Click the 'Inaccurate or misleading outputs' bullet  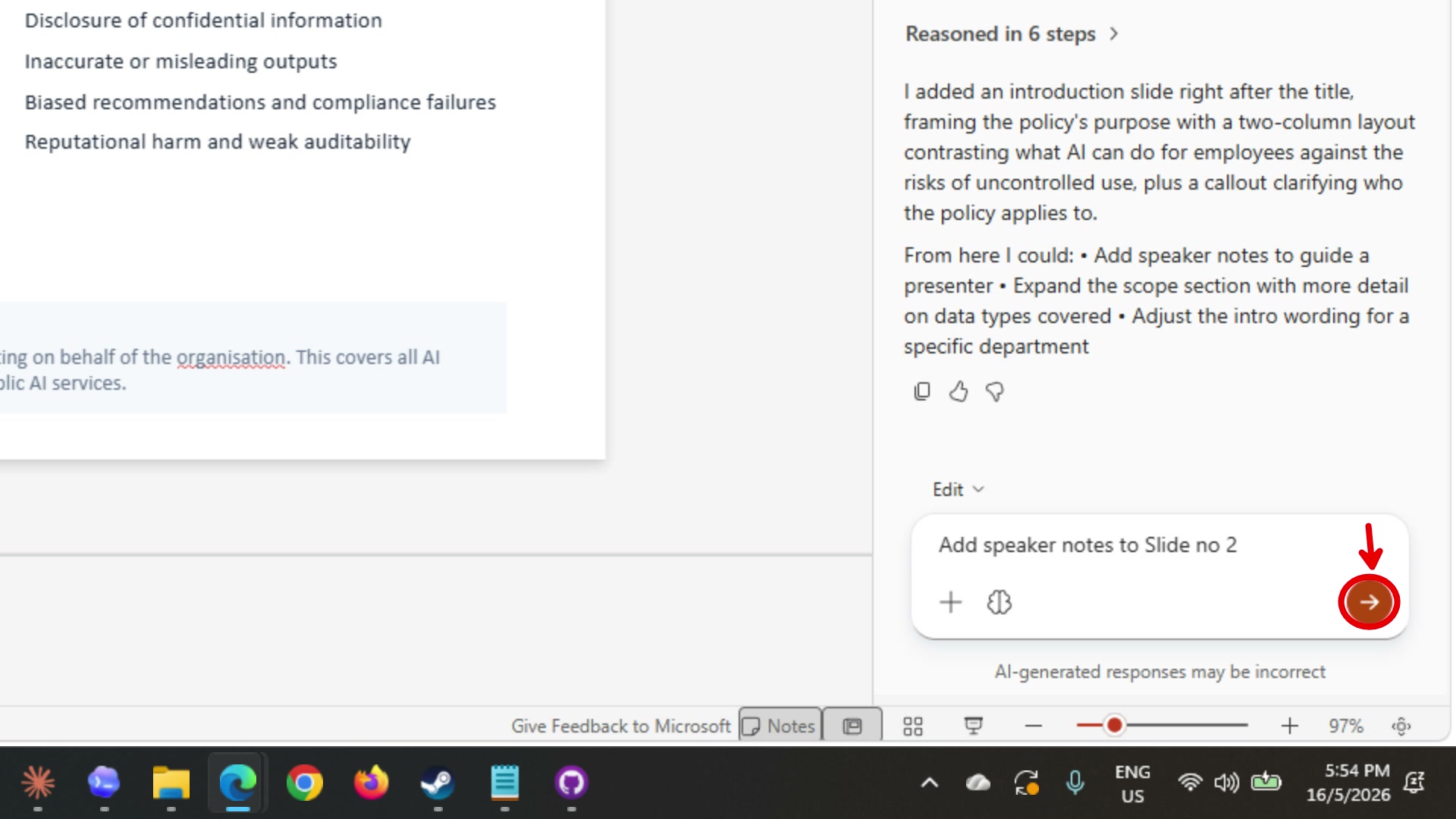pyautogui.click(x=180, y=61)
